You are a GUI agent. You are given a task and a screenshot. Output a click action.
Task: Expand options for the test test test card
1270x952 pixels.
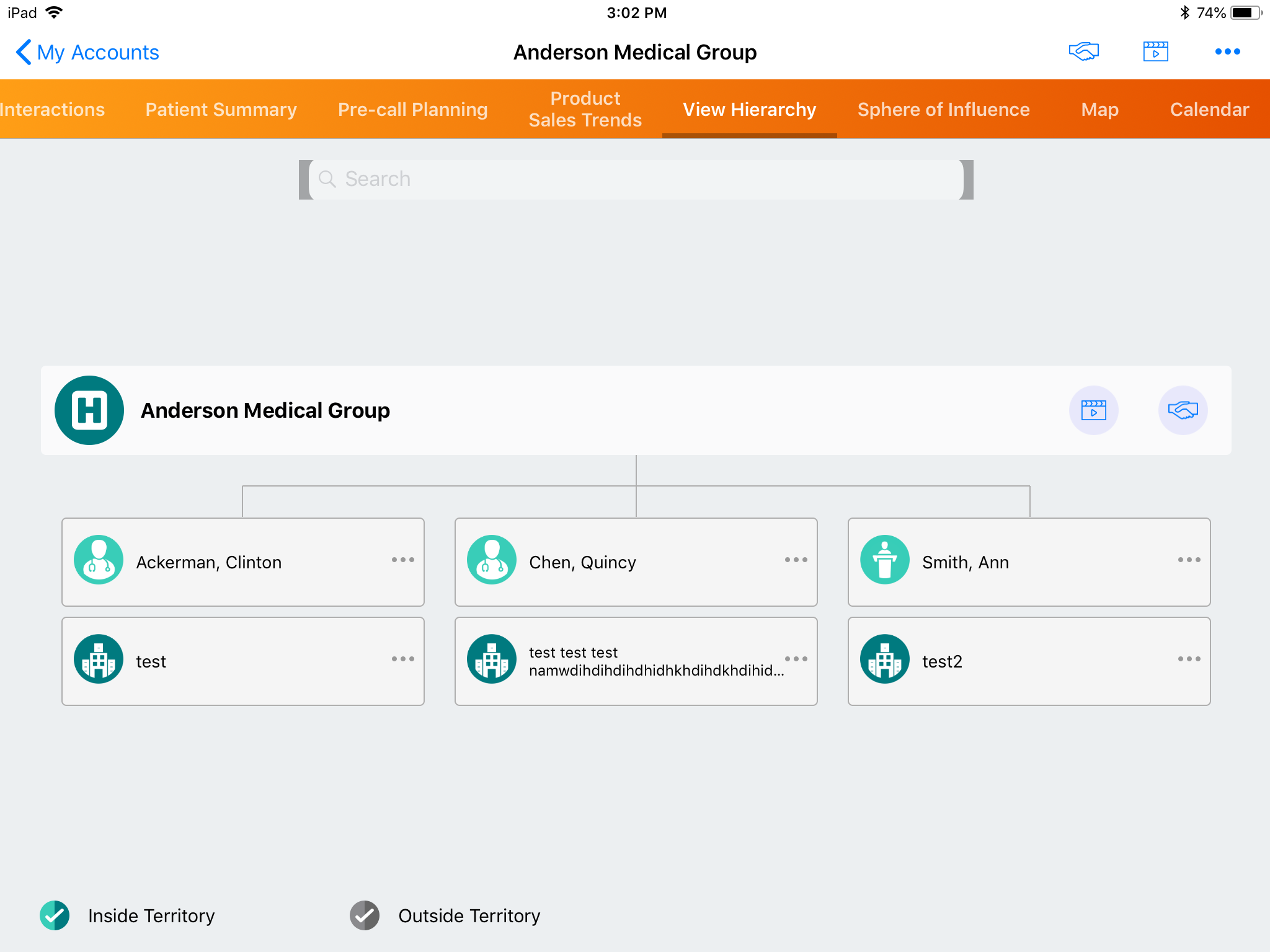tap(796, 659)
